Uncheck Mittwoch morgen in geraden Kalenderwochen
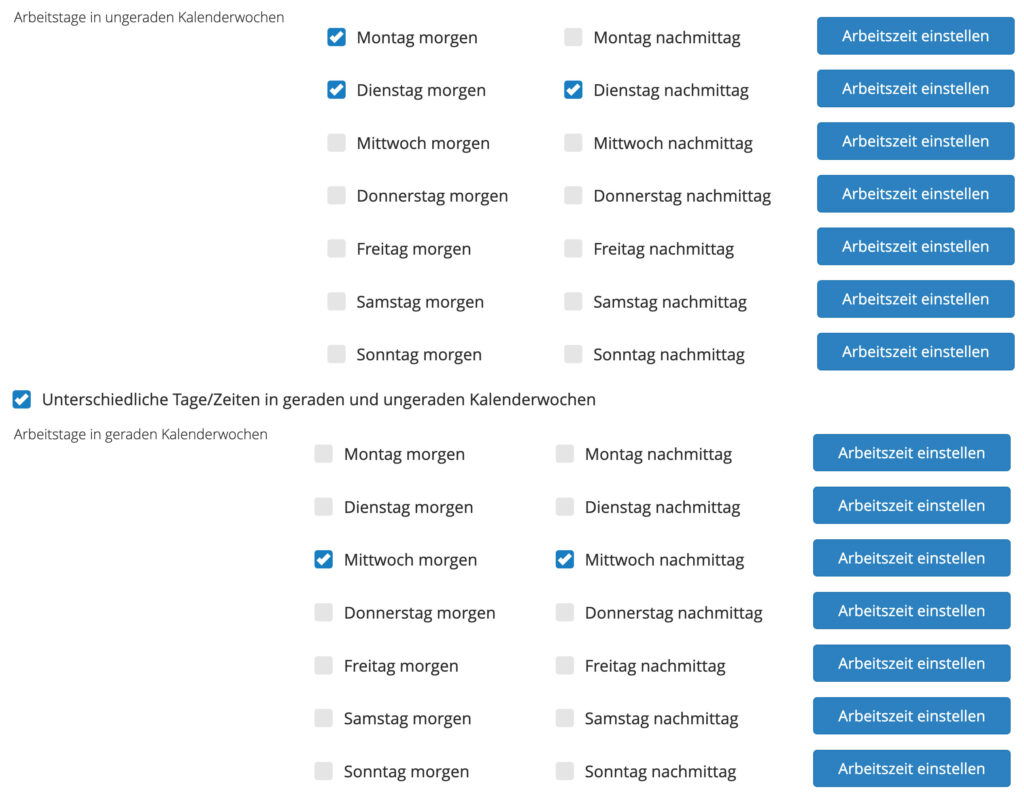This screenshot has width=1024, height=800. tap(323, 560)
